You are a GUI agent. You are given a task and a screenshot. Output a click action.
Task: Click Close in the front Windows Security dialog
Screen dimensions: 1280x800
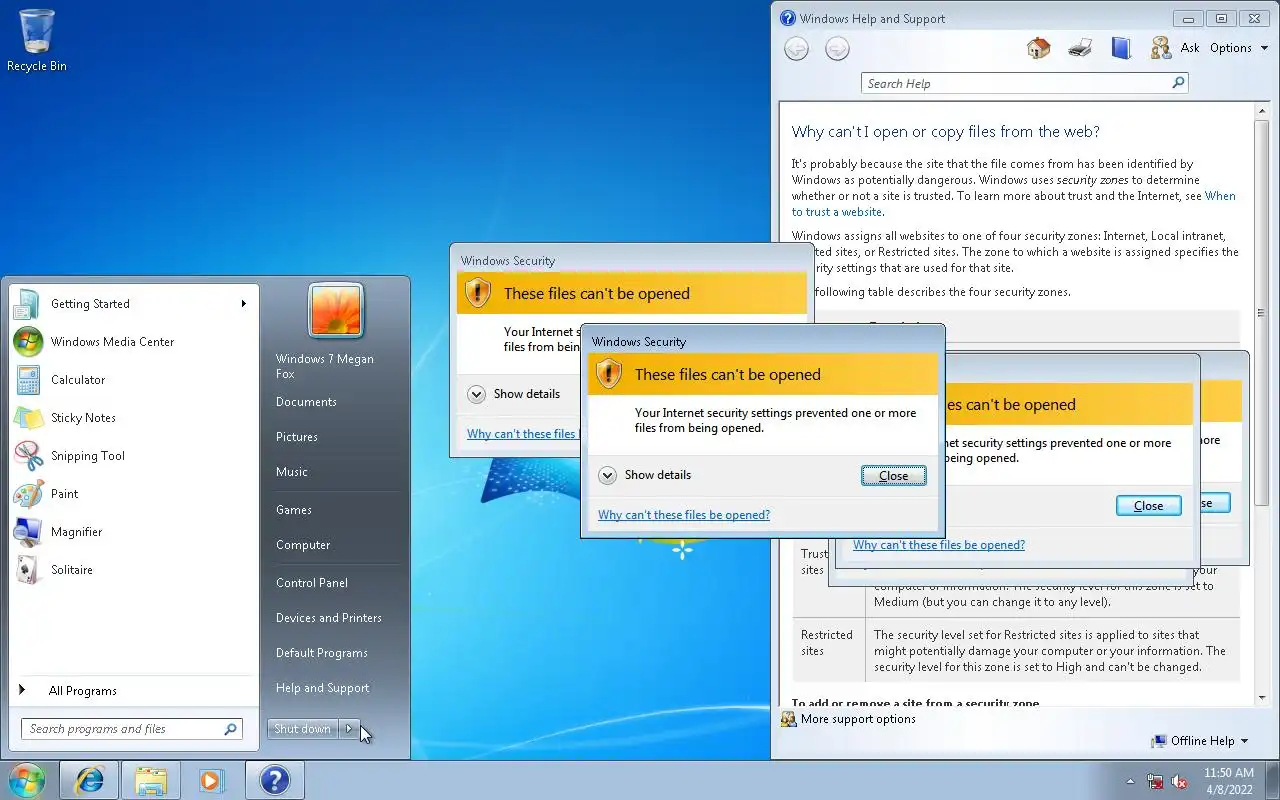coord(894,476)
